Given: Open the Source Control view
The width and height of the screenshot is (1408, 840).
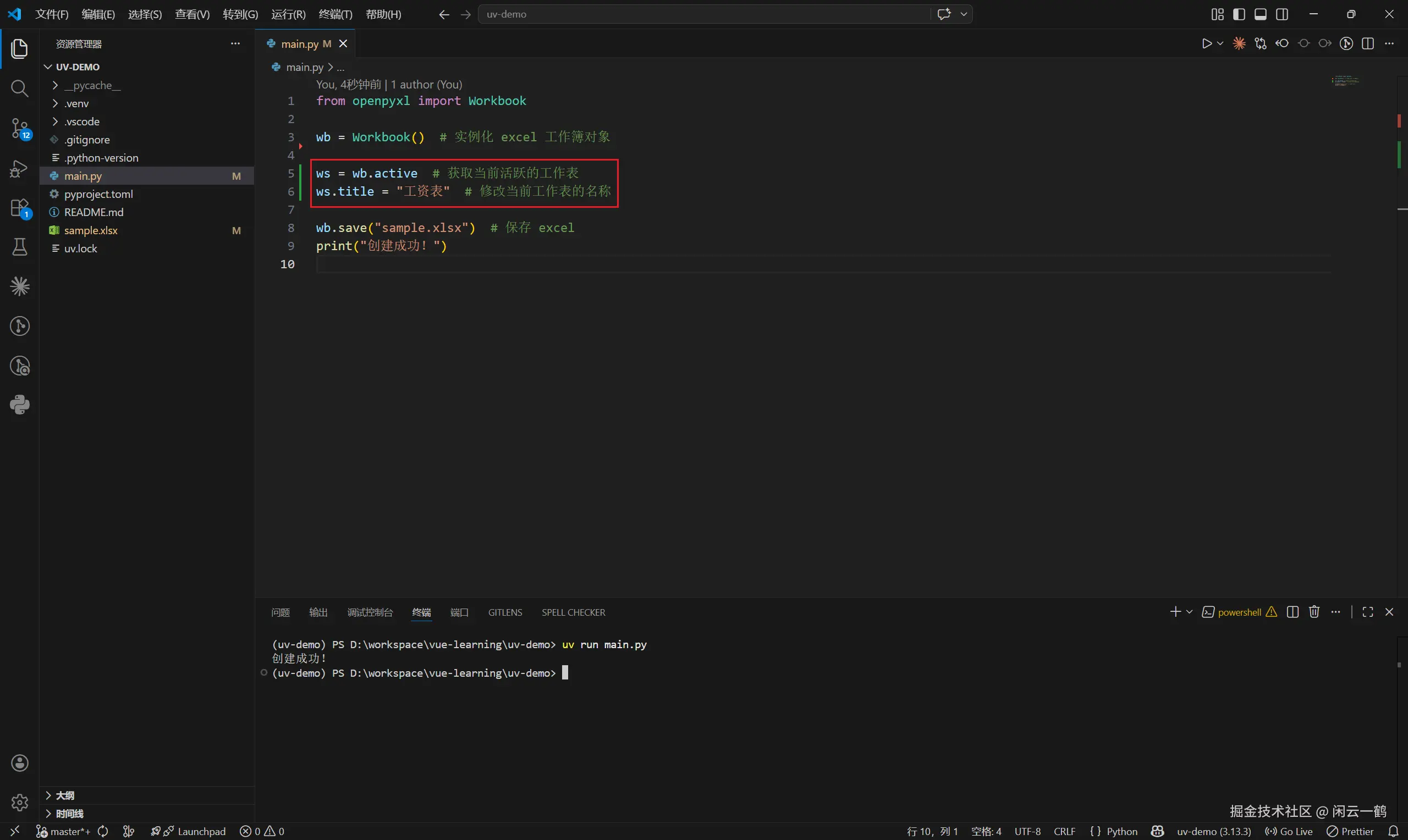Looking at the screenshot, I should pyautogui.click(x=19, y=129).
